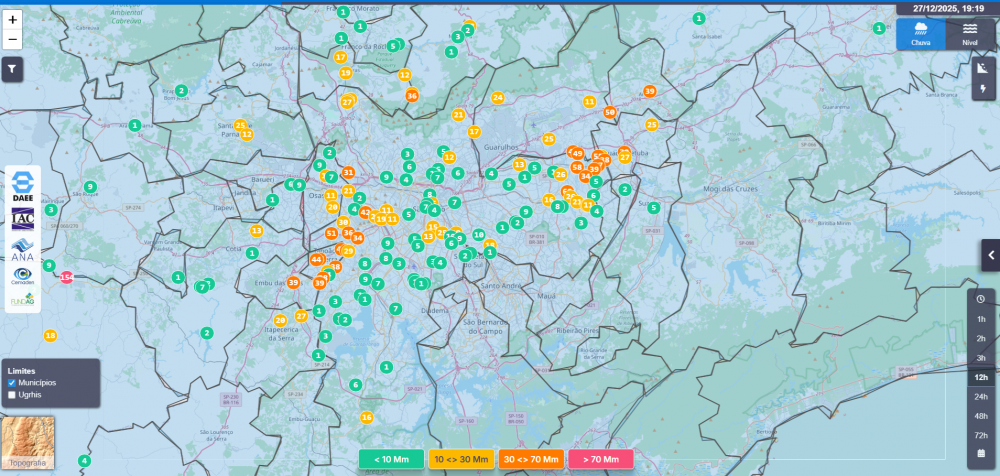Image resolution: width=1000 pixels, height=476 pixels.
Task: Select the orange 58 station marker
Action: (x=577, y=167)
